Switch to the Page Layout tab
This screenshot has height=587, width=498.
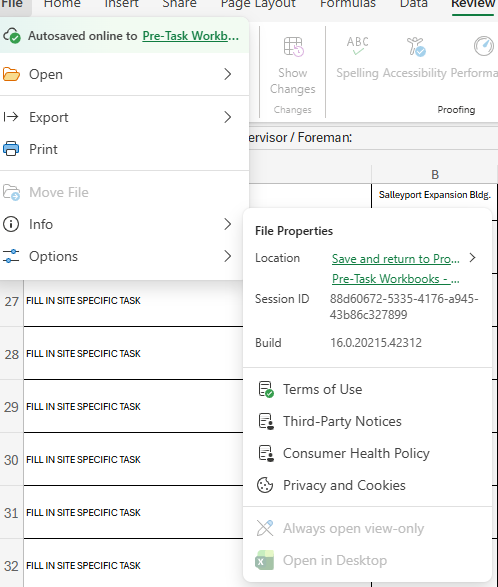pos(258,4)
